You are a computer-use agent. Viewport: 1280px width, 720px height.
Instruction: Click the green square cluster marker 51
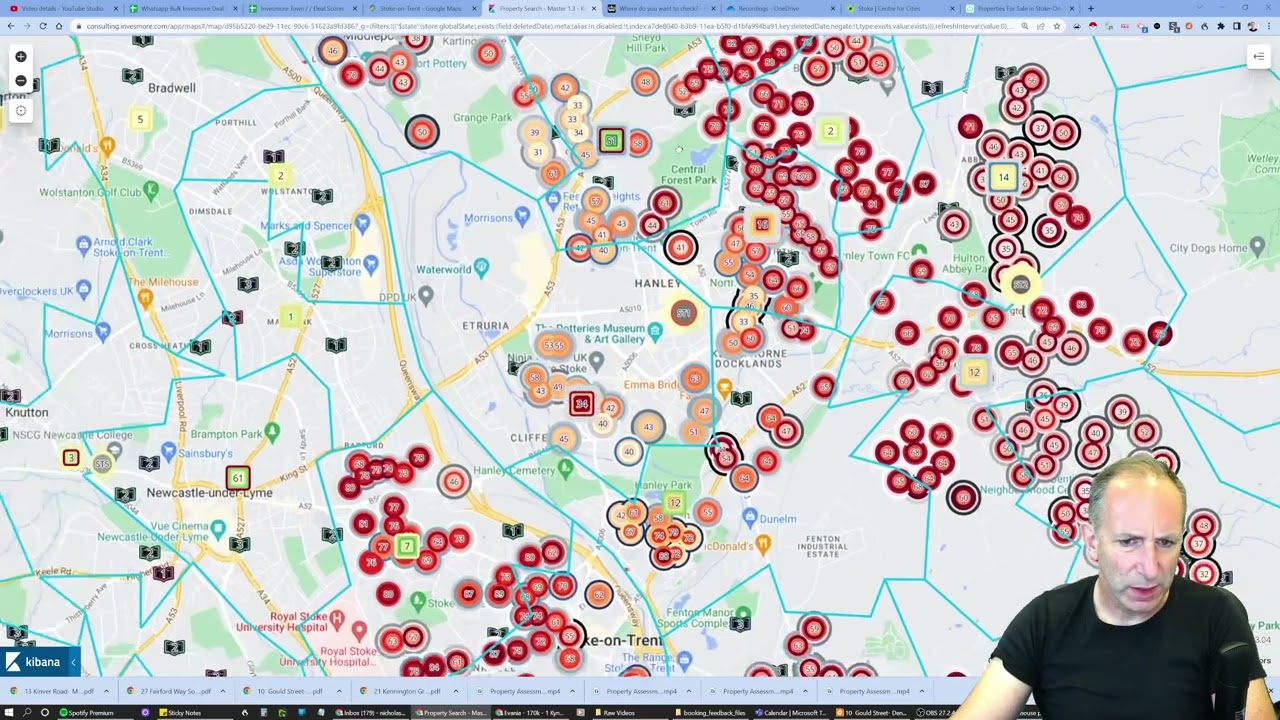[611, 141]
